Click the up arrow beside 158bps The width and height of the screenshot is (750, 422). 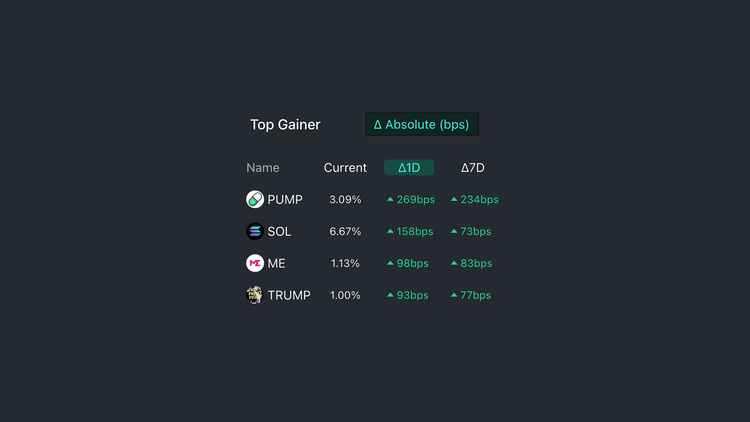click(391, 232)
